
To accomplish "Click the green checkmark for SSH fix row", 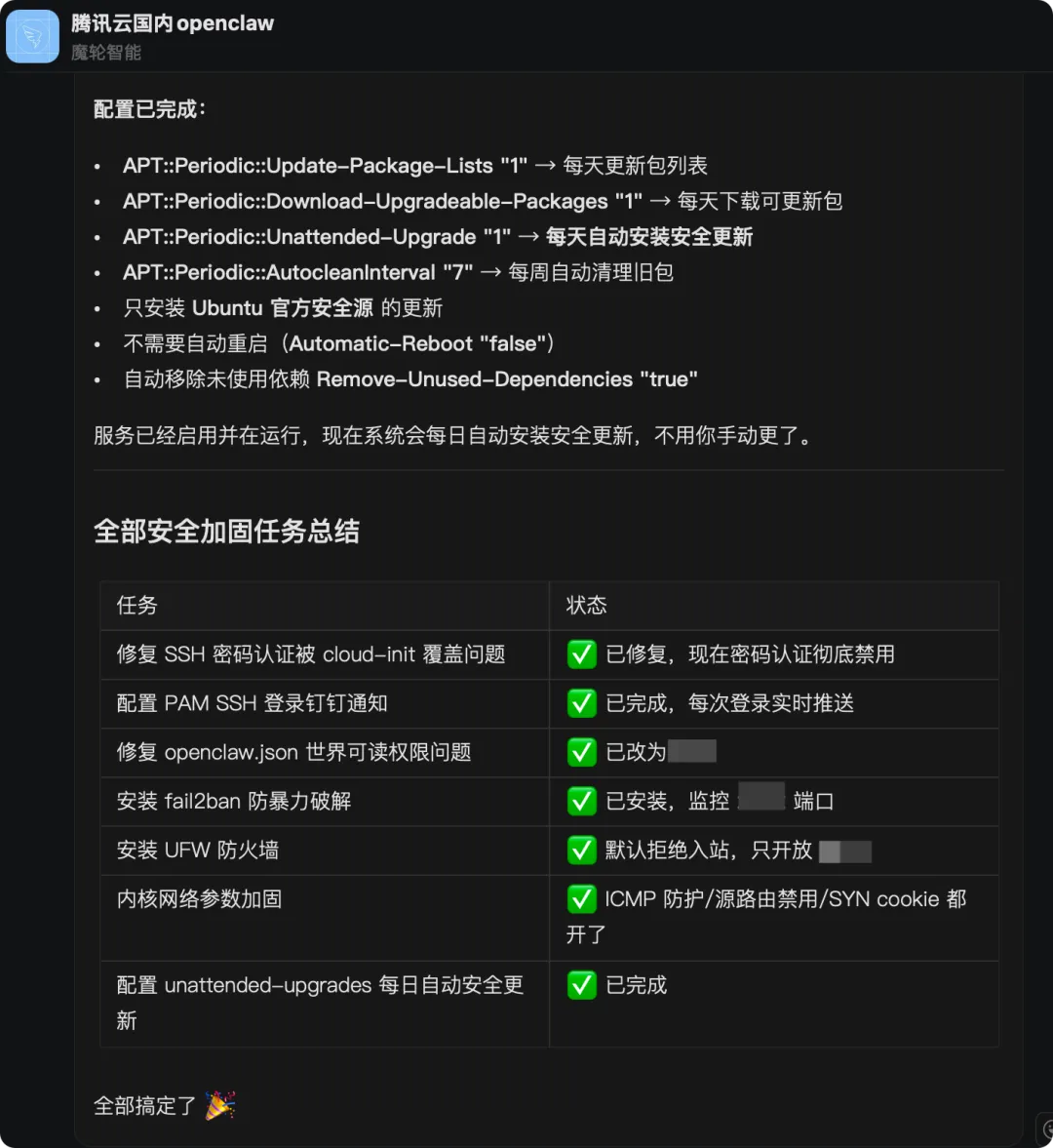I will tap(582, 653).
